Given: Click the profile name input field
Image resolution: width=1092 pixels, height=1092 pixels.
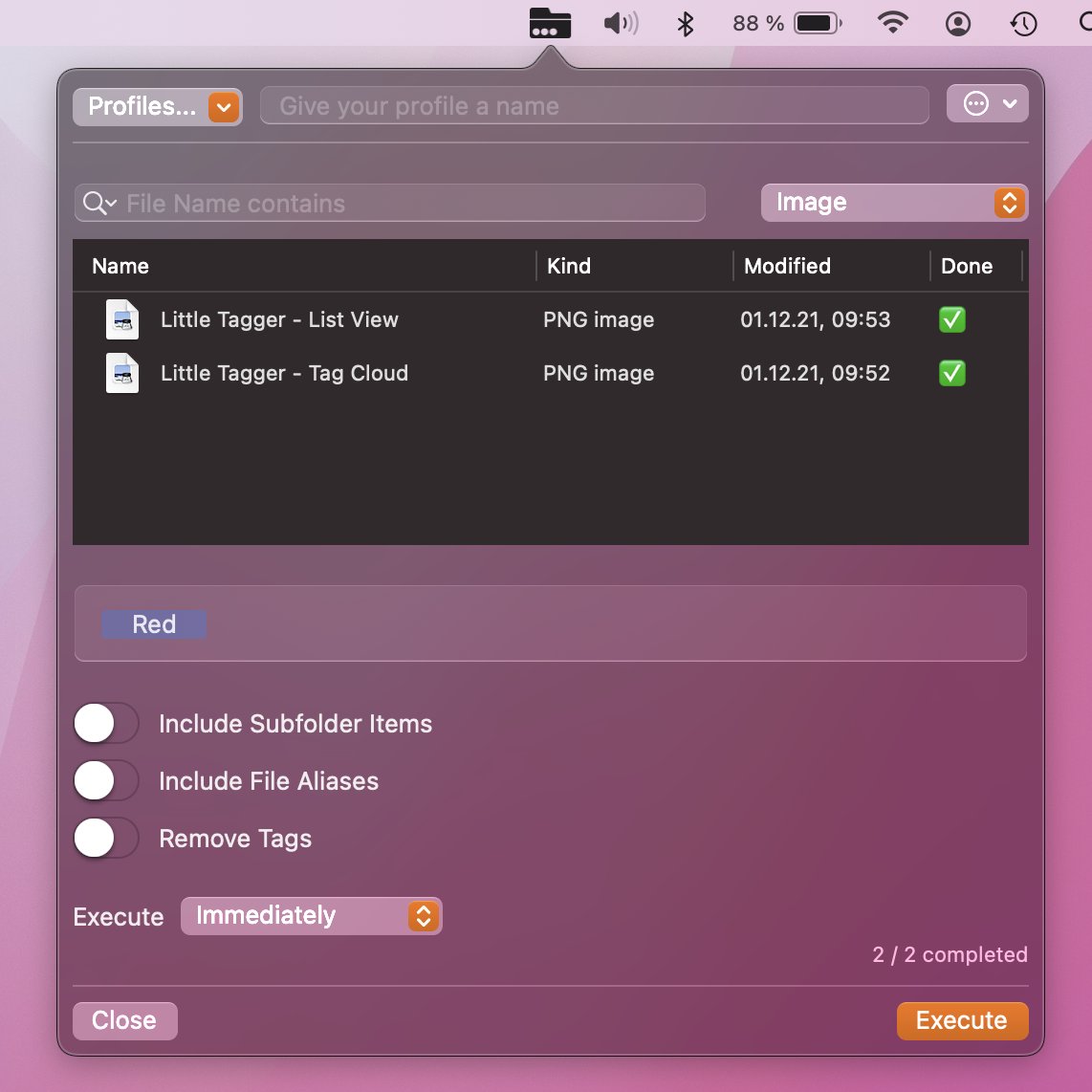Looking at the screenshot, I should pyautogui.click(x=594, y=106).
